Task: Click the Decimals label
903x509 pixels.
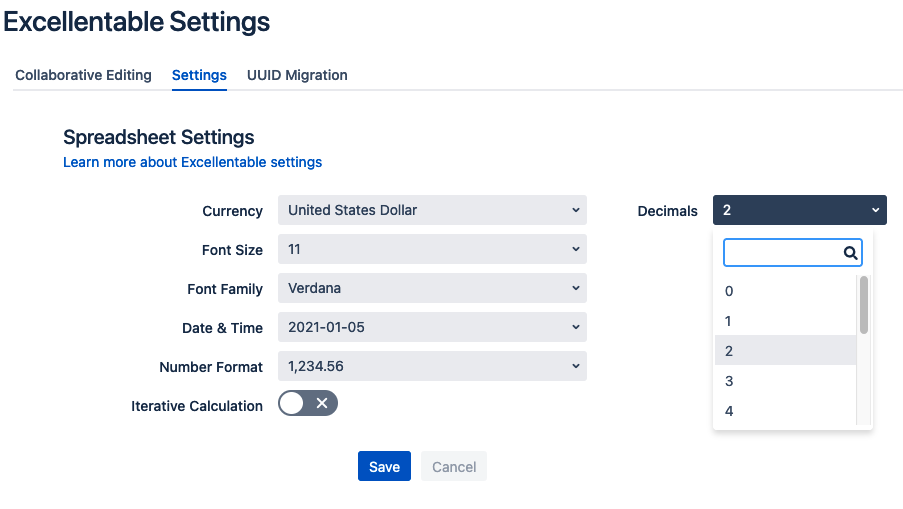Action: [667, 211]
